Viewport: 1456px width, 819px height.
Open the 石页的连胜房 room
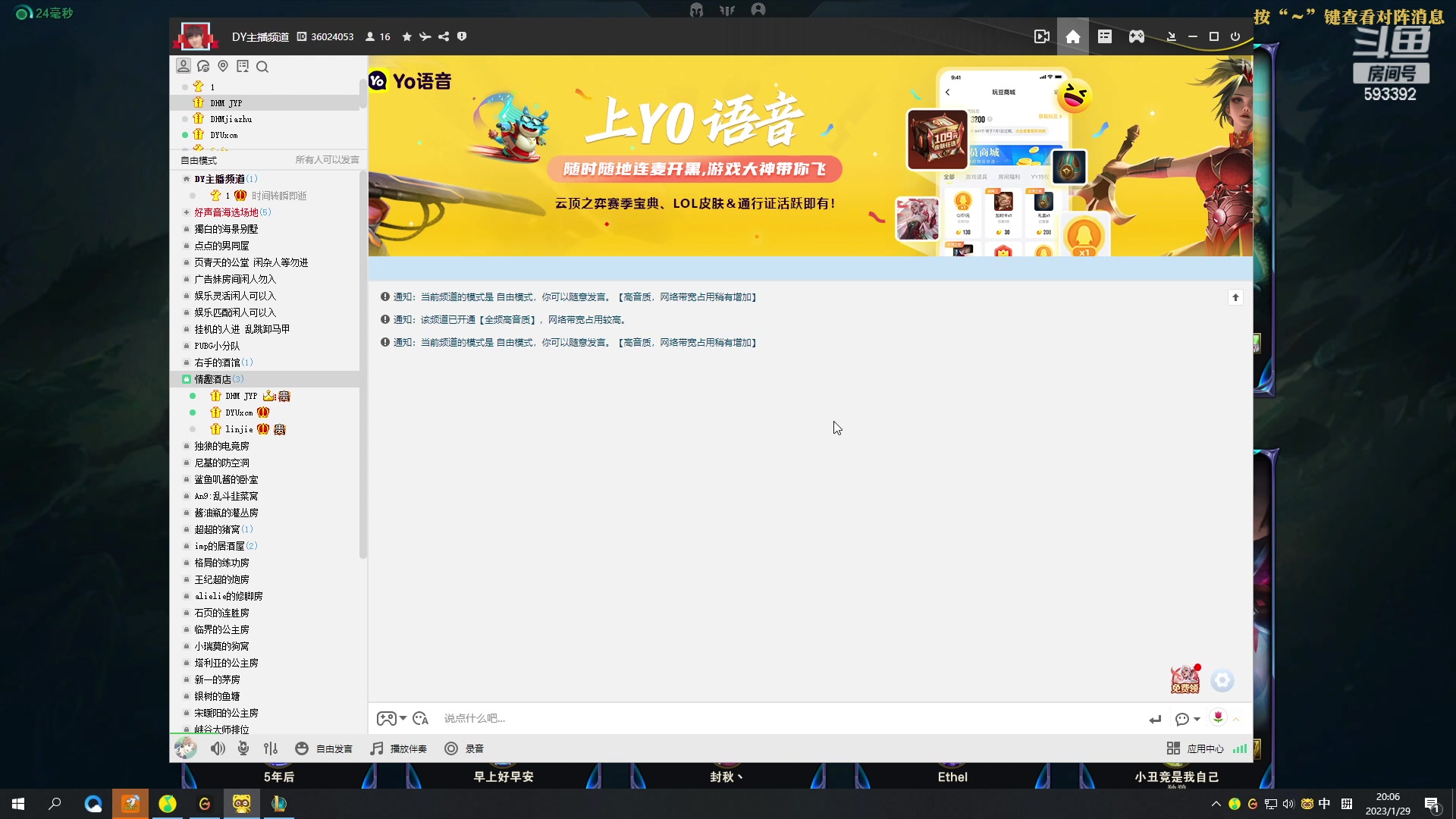(221, 613)
